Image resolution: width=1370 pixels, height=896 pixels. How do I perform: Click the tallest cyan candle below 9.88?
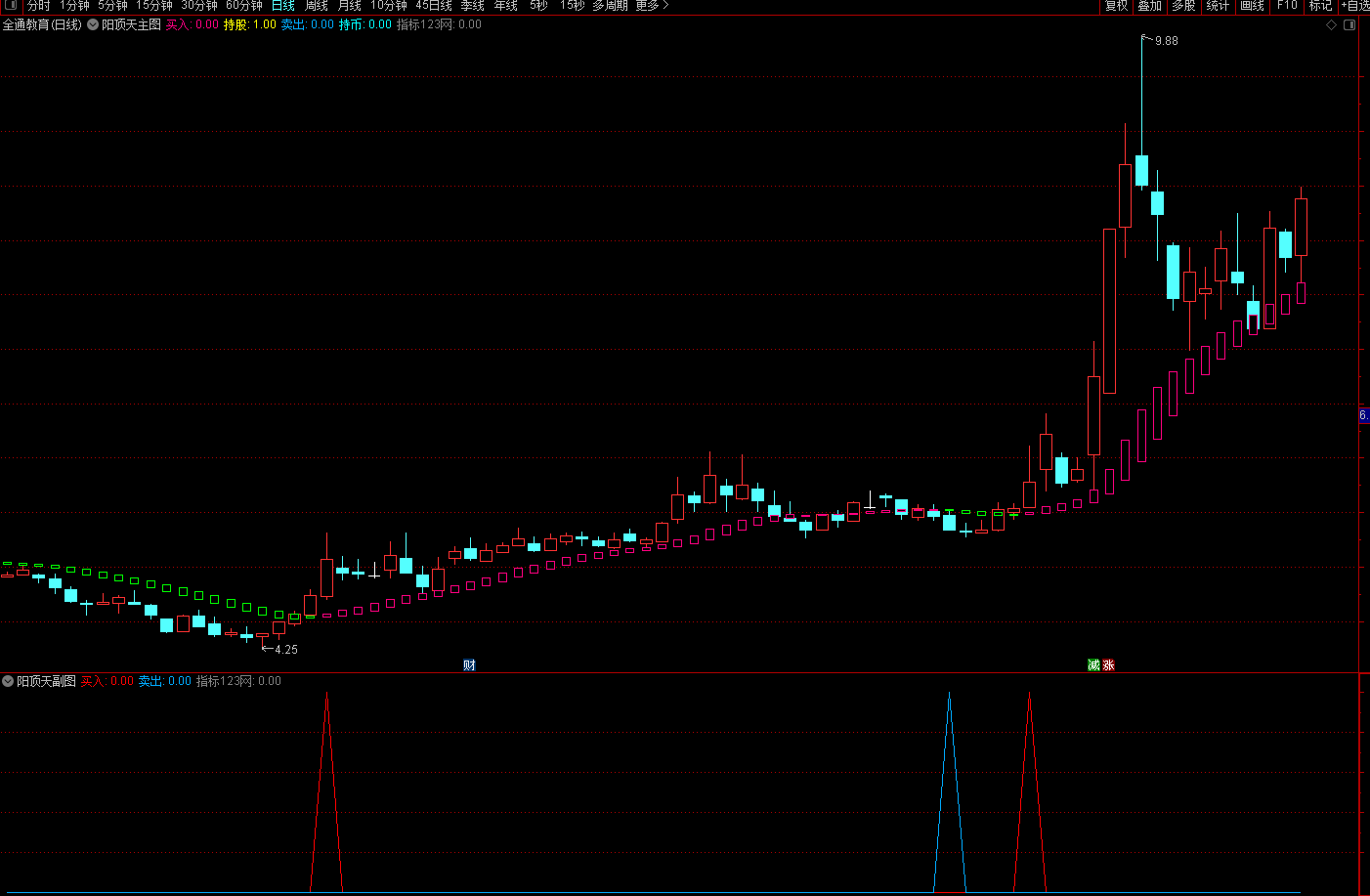1141,170
